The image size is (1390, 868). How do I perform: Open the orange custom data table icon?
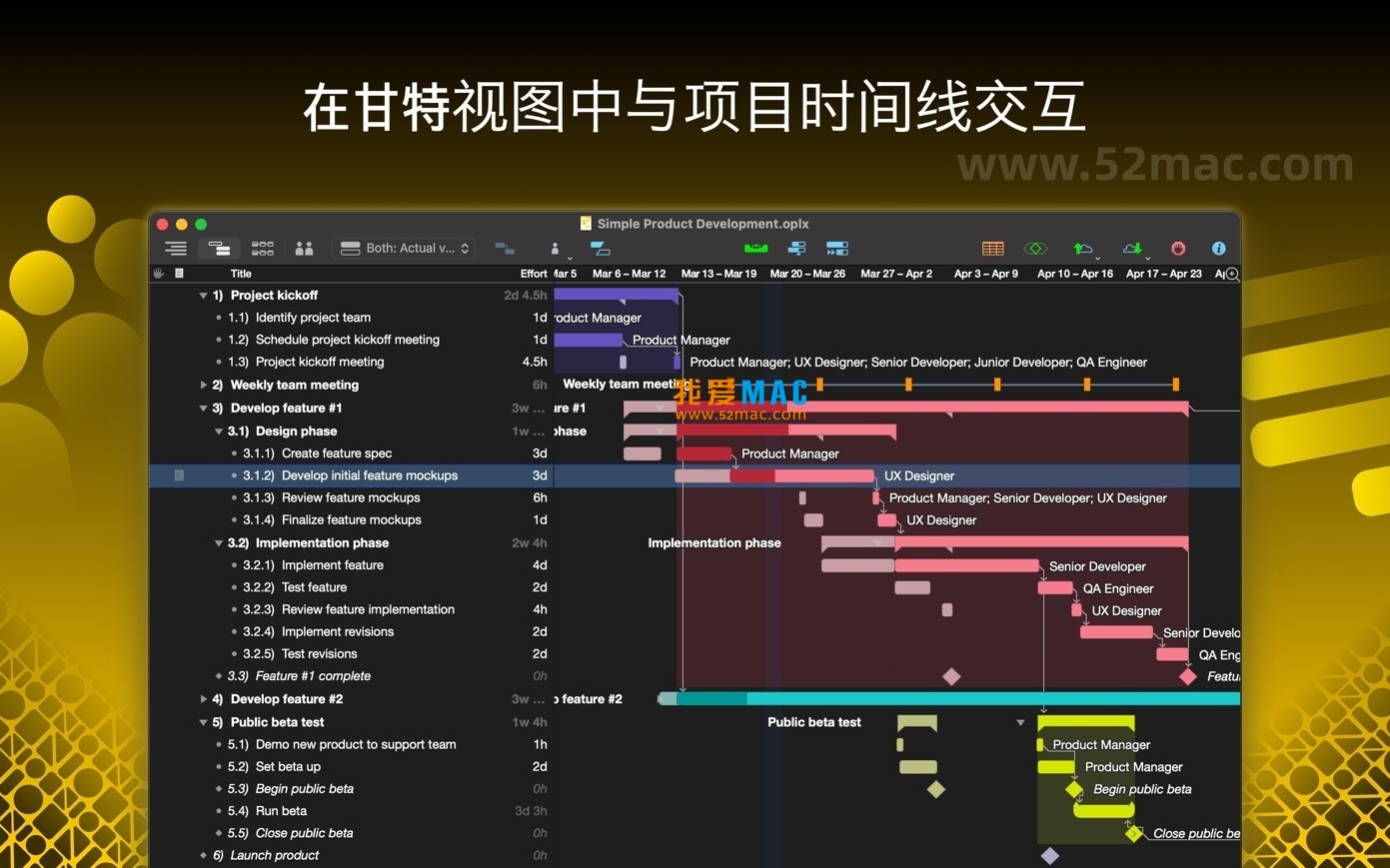pyautogui.click(x=992, y=248)
